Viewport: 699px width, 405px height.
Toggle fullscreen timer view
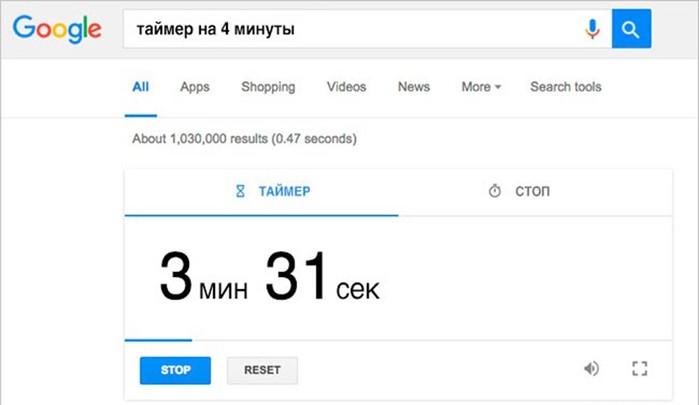pos(640,369)
